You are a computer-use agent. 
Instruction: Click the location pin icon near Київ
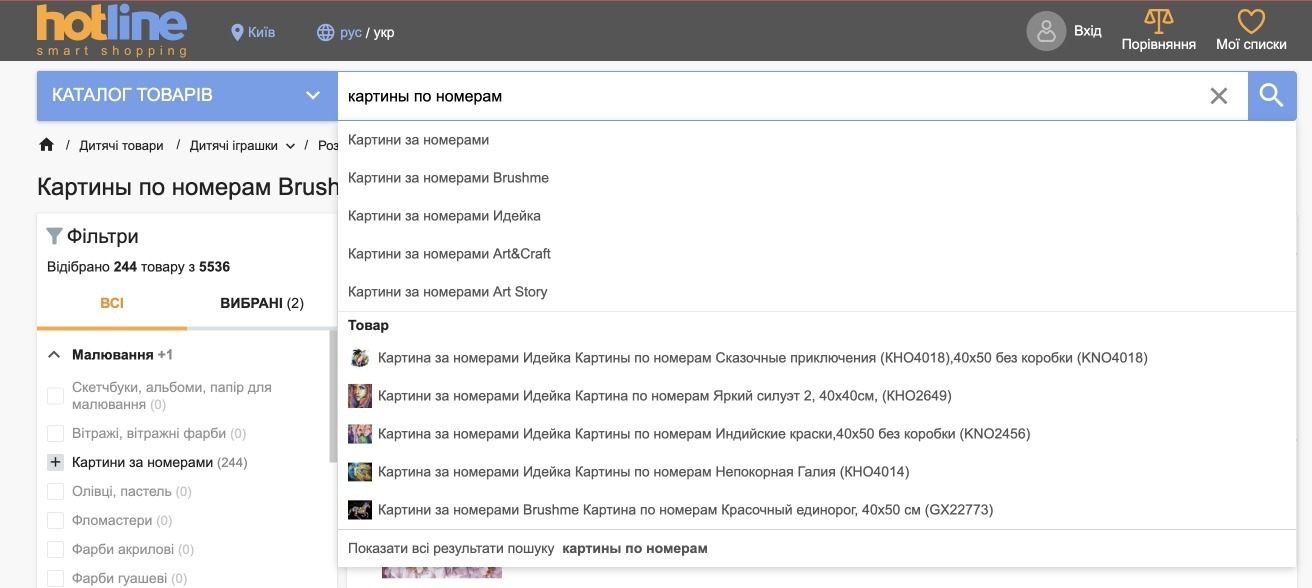pos(237,32)
